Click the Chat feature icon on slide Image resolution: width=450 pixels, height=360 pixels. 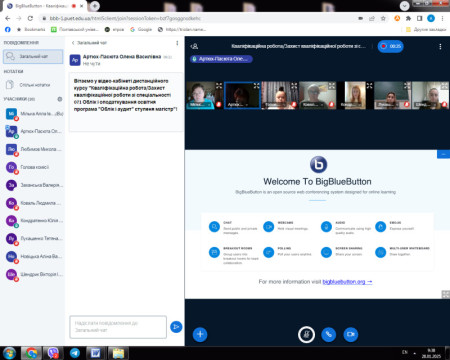[x=214, y=227]
